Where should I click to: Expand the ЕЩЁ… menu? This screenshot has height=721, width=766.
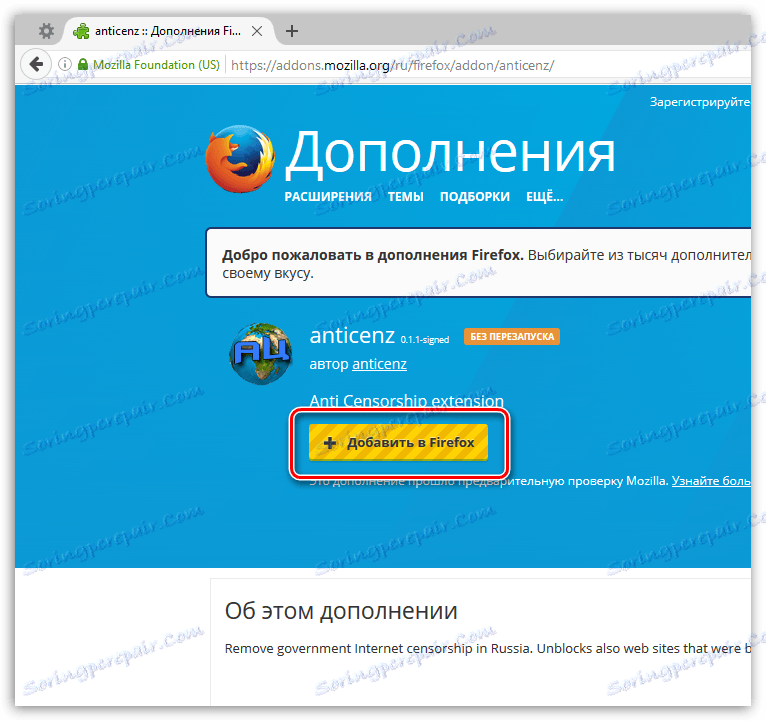click(x=544, y=197)
